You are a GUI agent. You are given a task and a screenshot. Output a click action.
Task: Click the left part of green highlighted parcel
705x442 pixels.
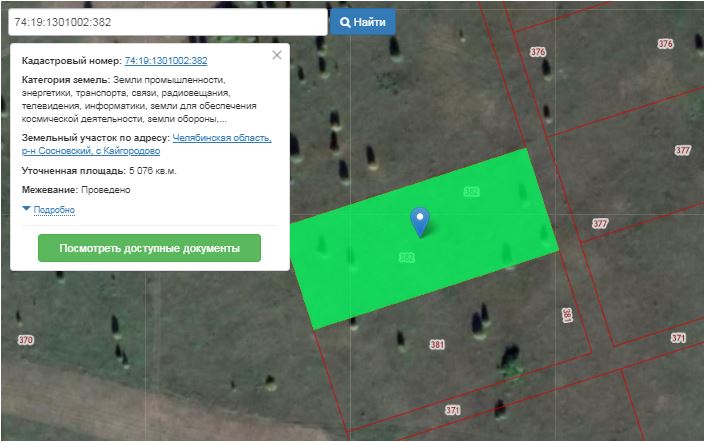(x=330, y=275)
